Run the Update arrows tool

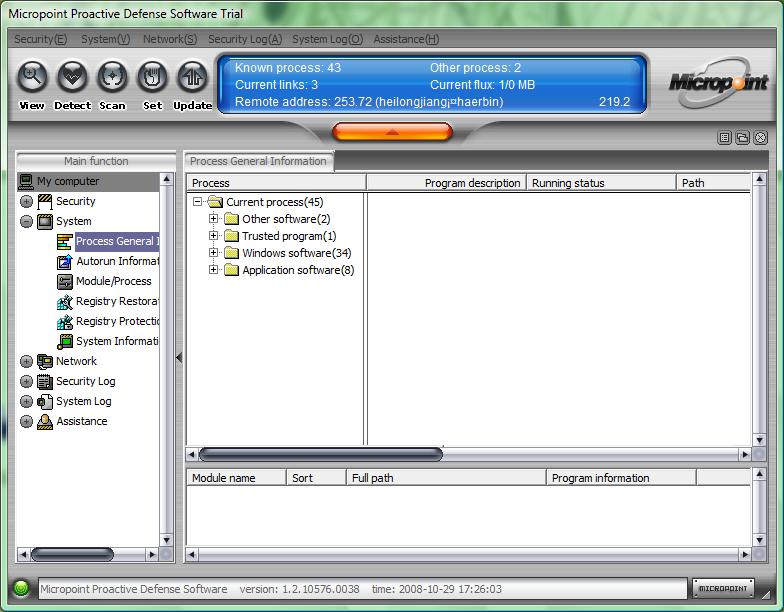(x=192, y=77)
